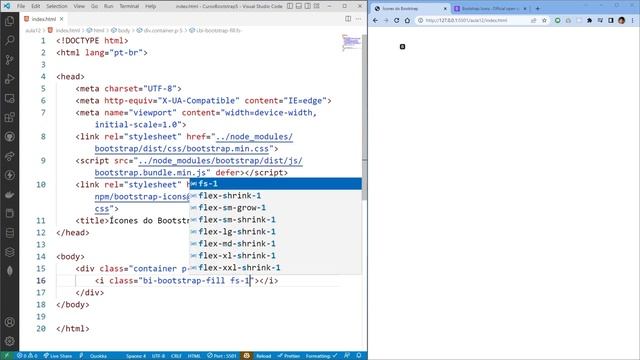The height and width of the screenshot is (360, 640).
Task: Open the remote window status button
Action: point(6,356)
